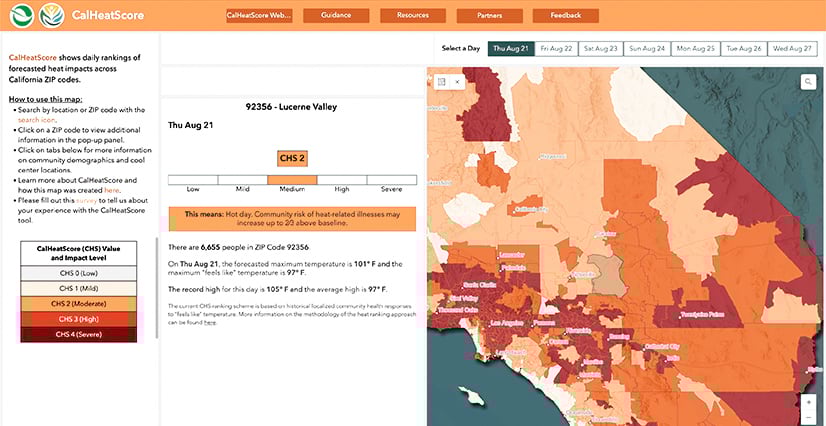Click the Santa Clarita label on map

point(480,285)
